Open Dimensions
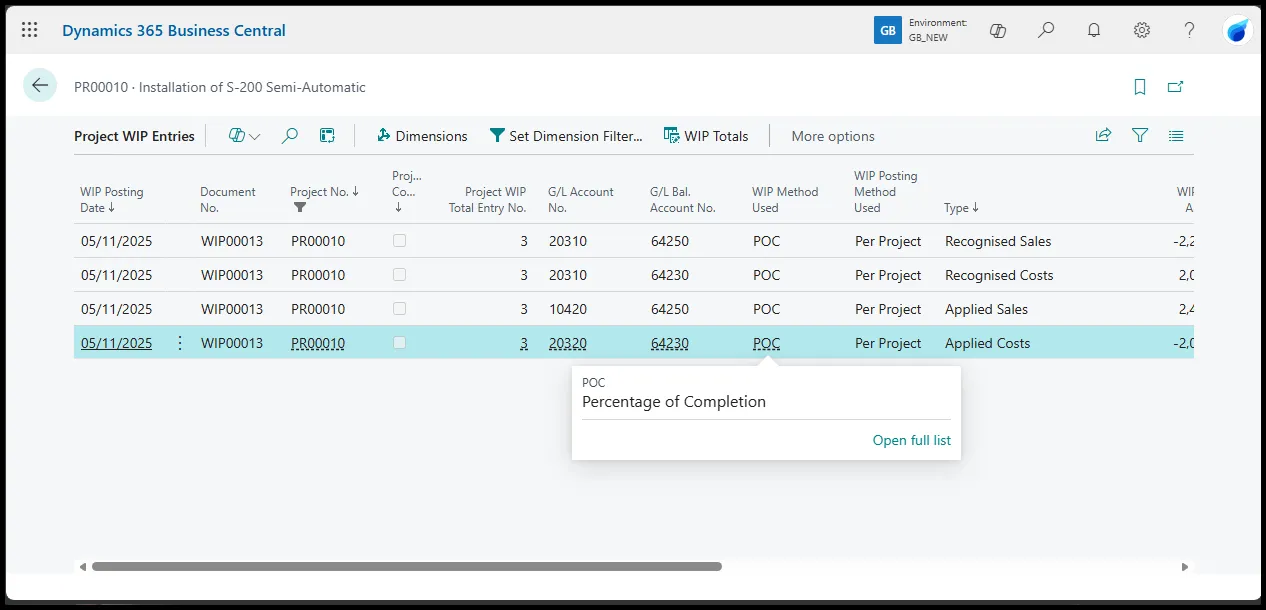The height and width of the screenshot is (610, 1266). (x=422, y=136)
